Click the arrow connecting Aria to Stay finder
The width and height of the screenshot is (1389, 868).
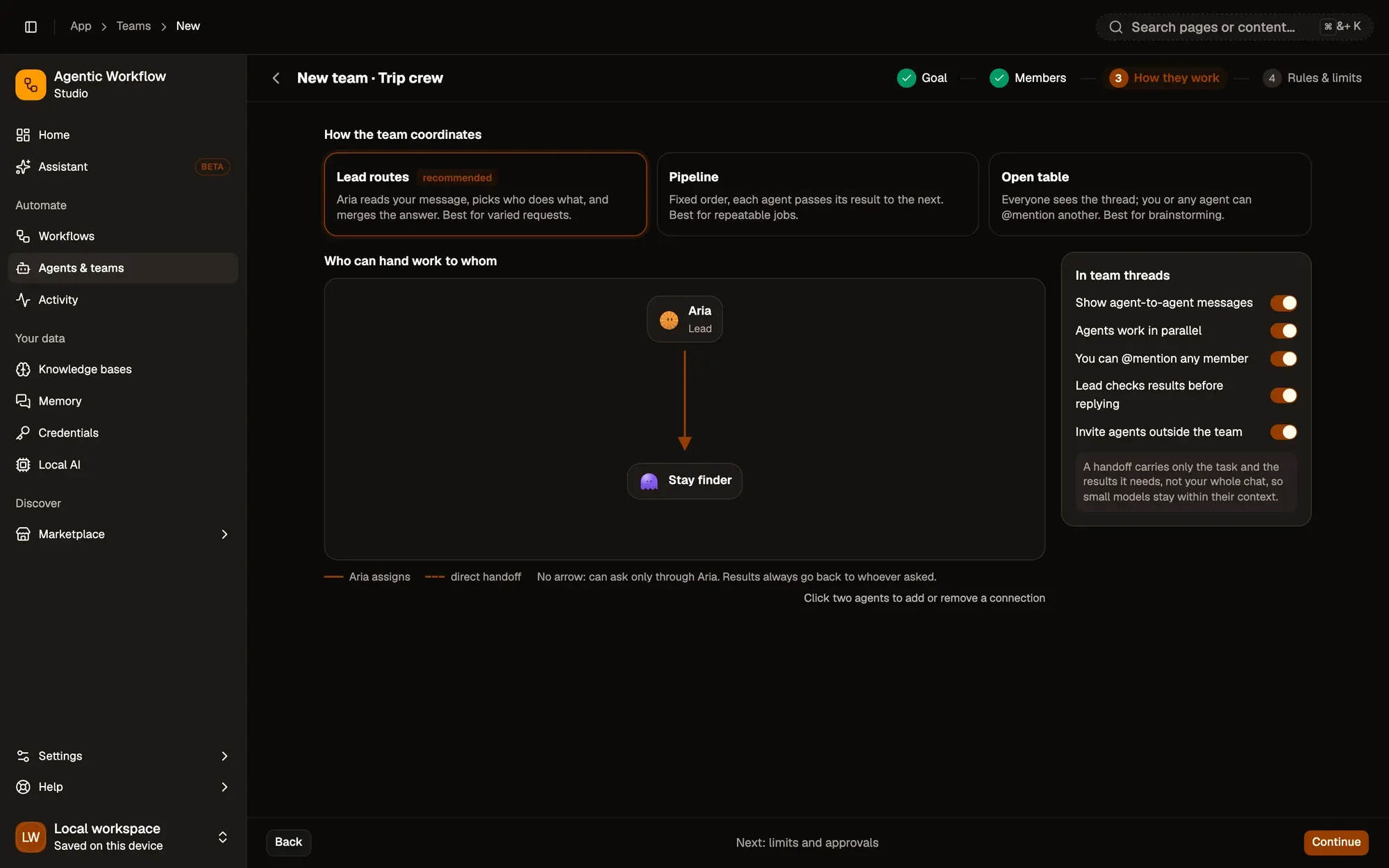coord(685,401)
